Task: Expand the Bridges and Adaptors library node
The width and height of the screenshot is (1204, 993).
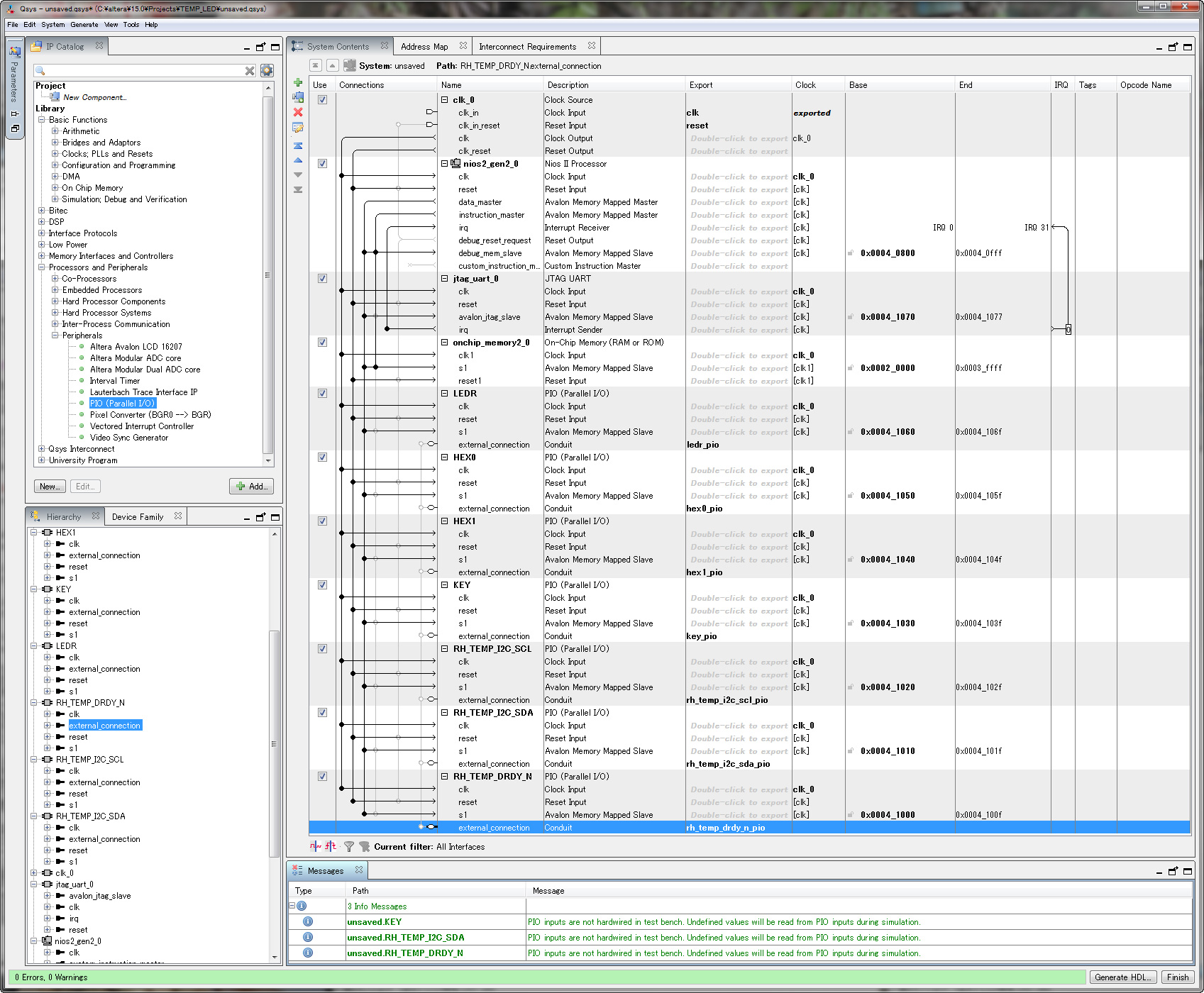Action: 55,143
